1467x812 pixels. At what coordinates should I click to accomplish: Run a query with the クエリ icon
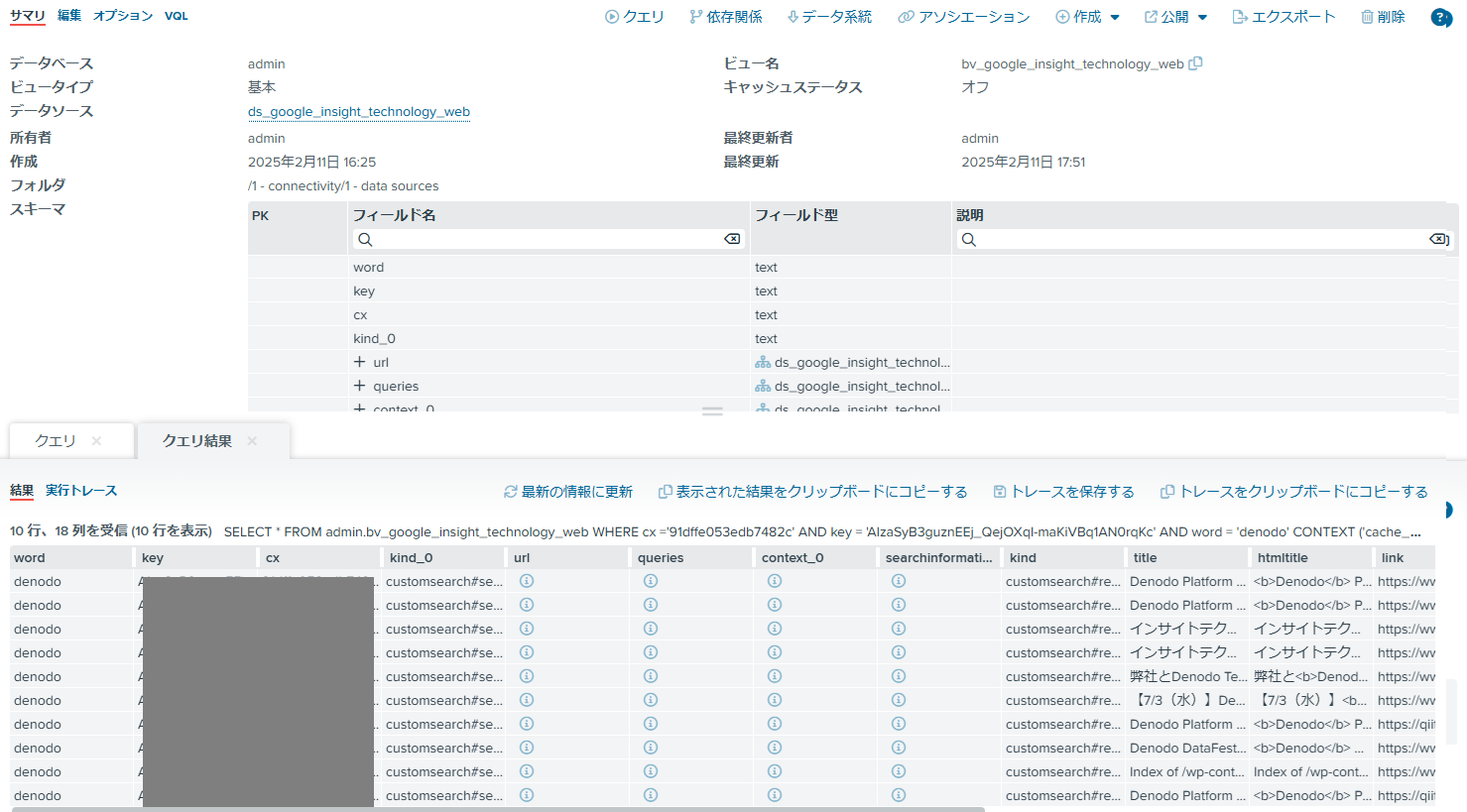coord(634,16)
